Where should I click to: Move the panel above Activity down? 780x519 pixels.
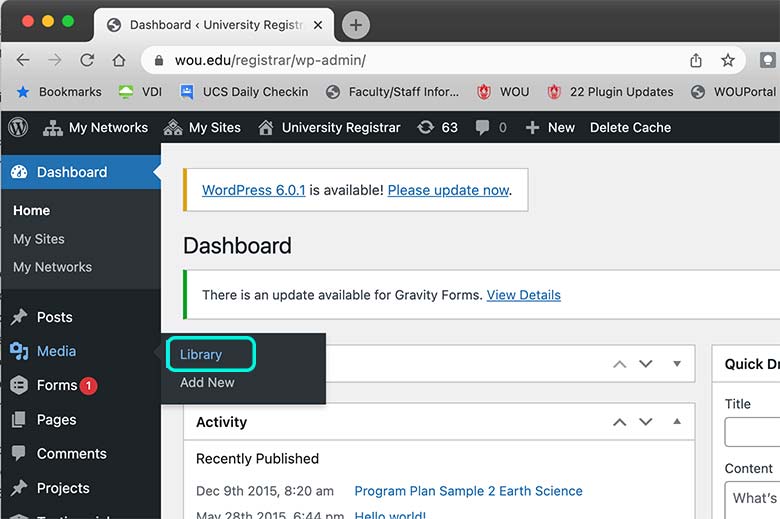click(x=646, y=364)
